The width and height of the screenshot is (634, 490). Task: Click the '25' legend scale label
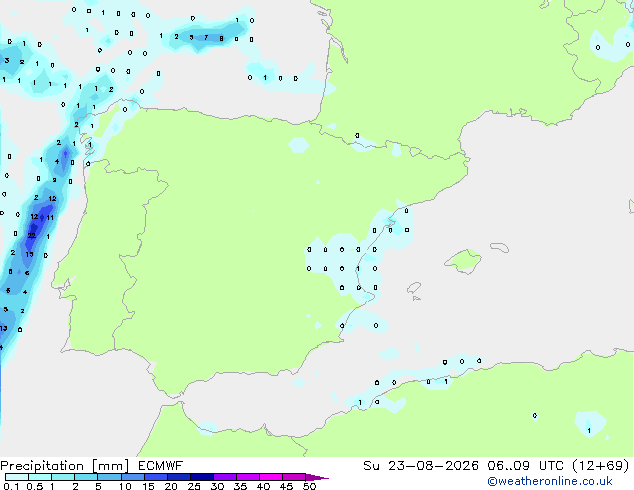point(194,486)
